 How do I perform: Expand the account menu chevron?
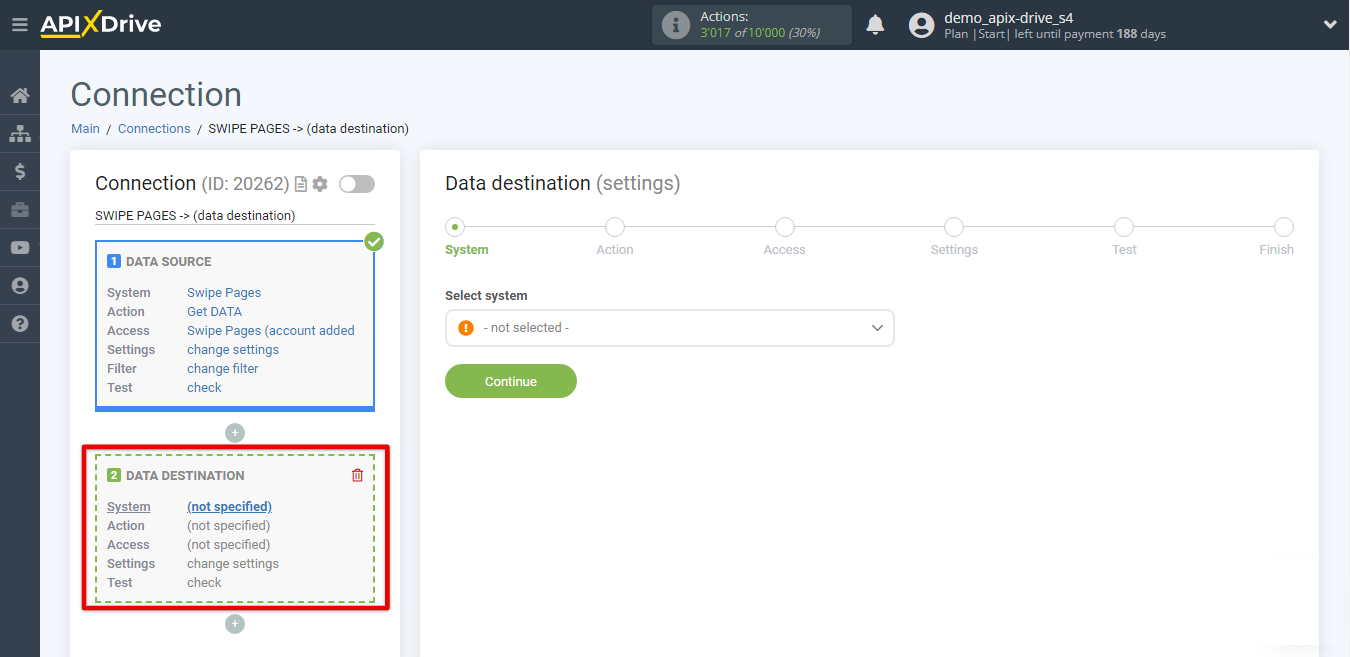pos(1330,25)
